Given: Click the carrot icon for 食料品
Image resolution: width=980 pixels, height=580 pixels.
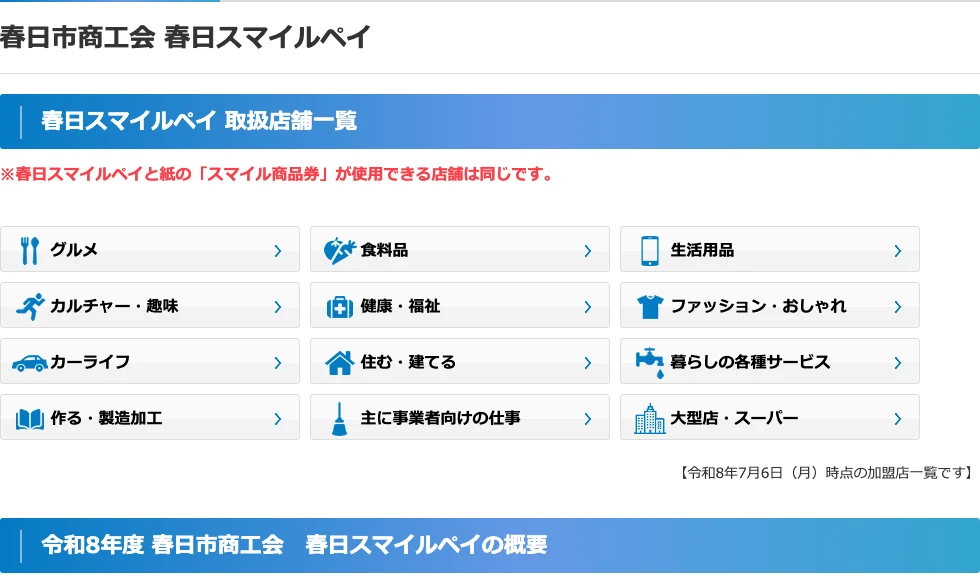Looking at the screenshot, I should point(339,250).
